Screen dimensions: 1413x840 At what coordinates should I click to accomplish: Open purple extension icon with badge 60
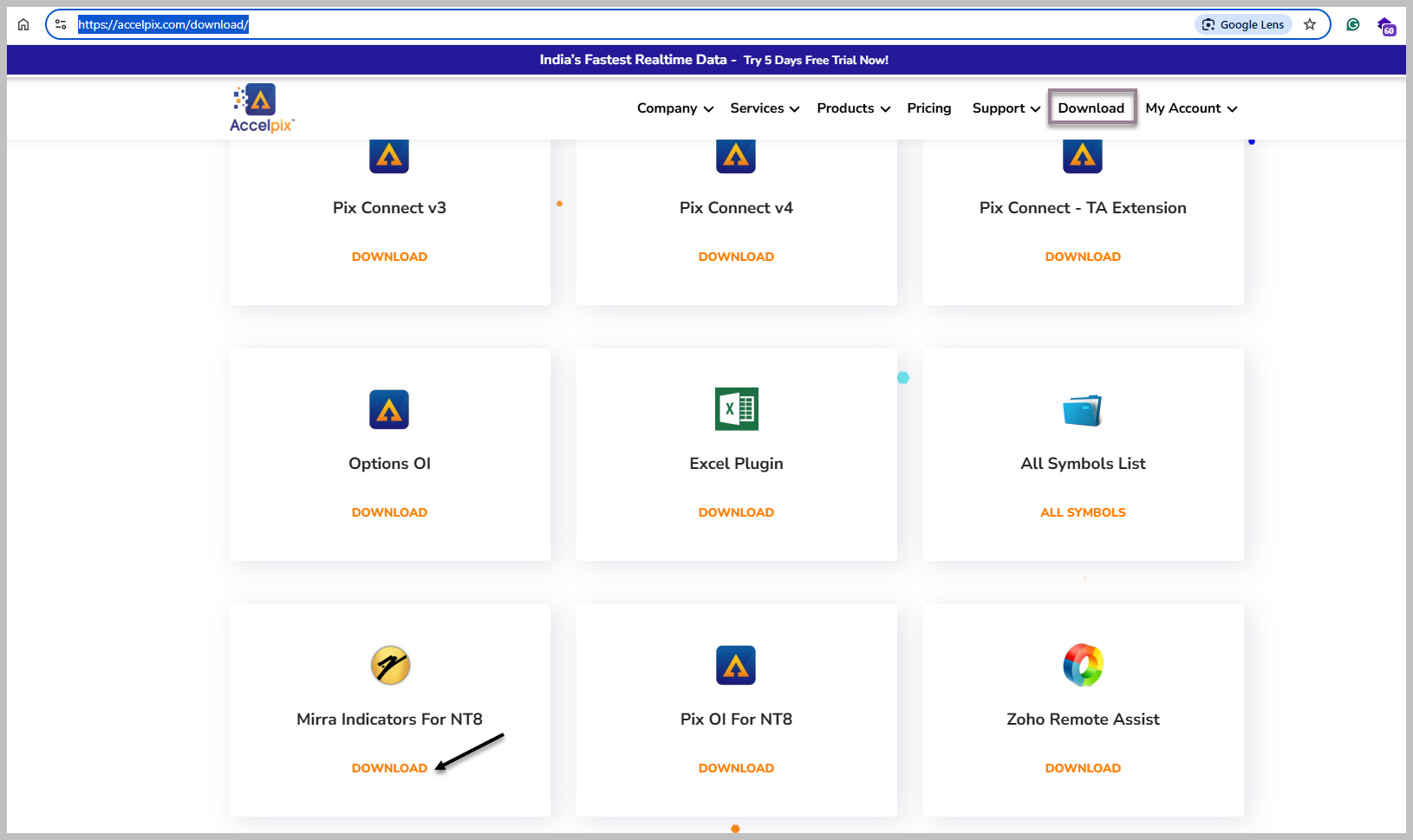(1386, 26)
